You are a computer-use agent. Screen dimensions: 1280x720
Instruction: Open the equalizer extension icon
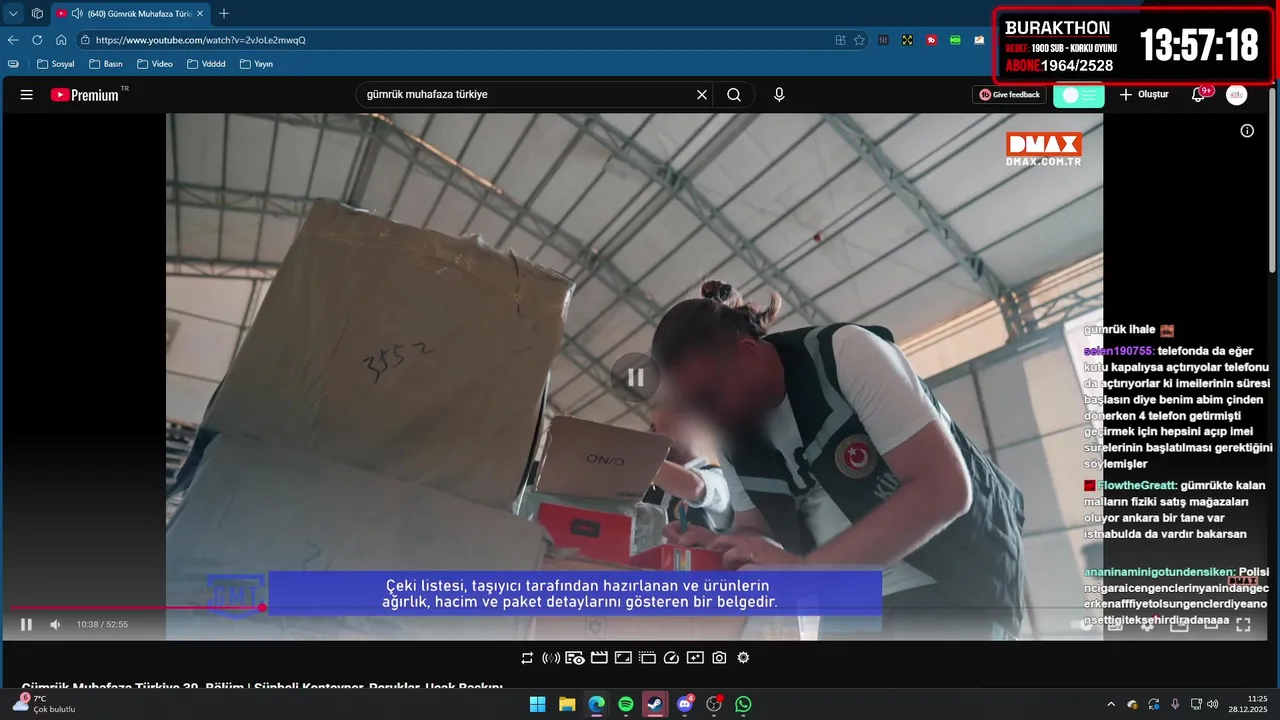tap(884, 40)
